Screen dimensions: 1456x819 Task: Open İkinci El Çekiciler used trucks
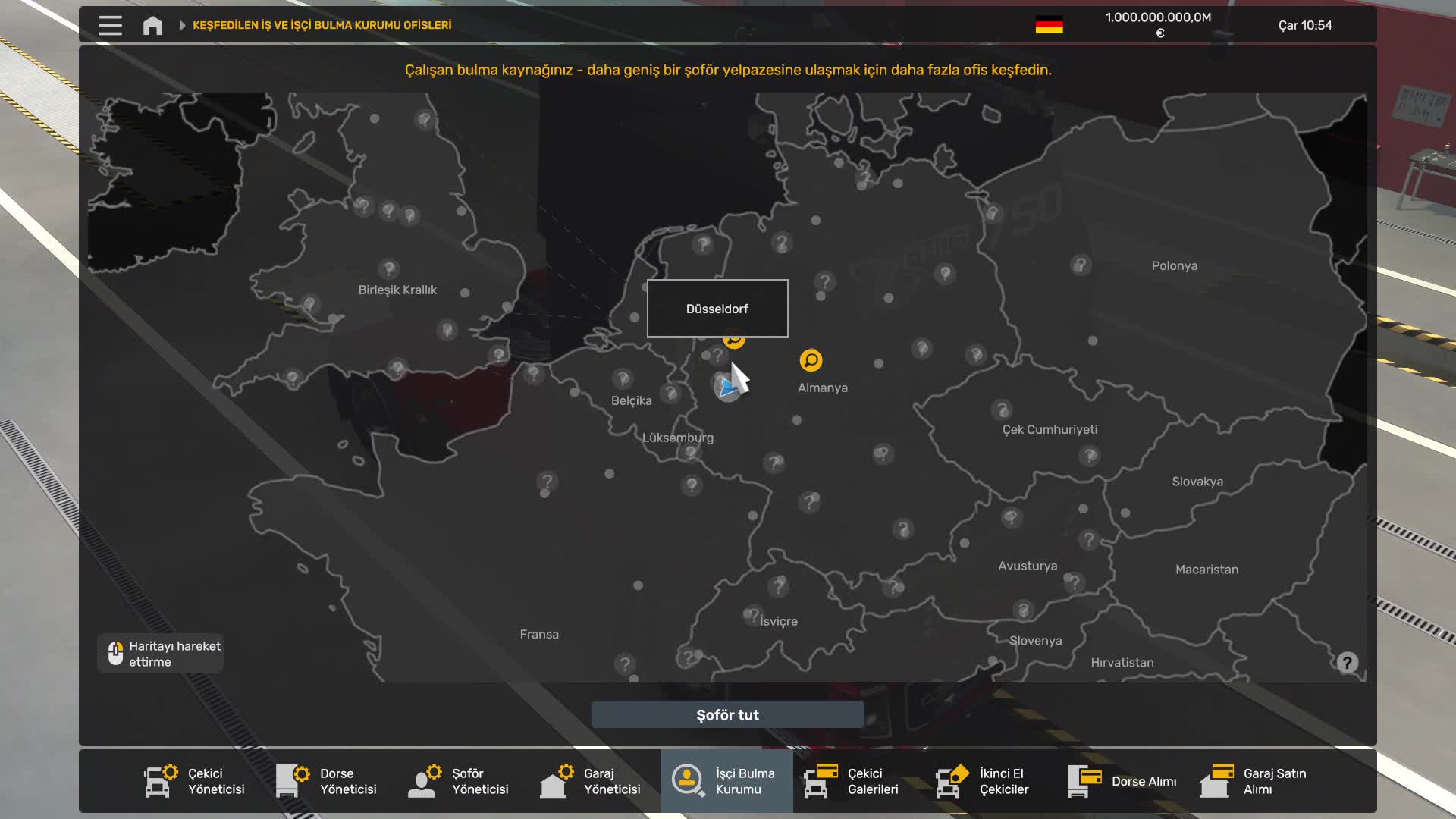[x=984, y=781]
